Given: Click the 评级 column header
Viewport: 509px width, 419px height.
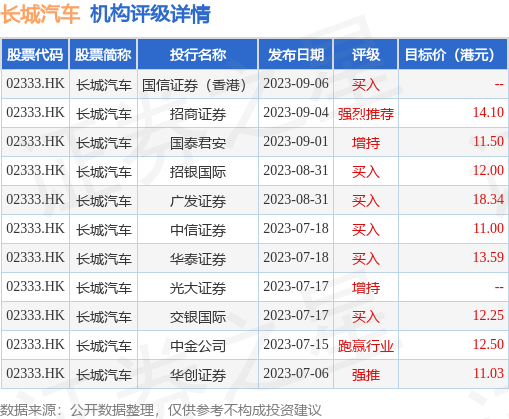Looking at the screenshot, I should tap(366, 55).
